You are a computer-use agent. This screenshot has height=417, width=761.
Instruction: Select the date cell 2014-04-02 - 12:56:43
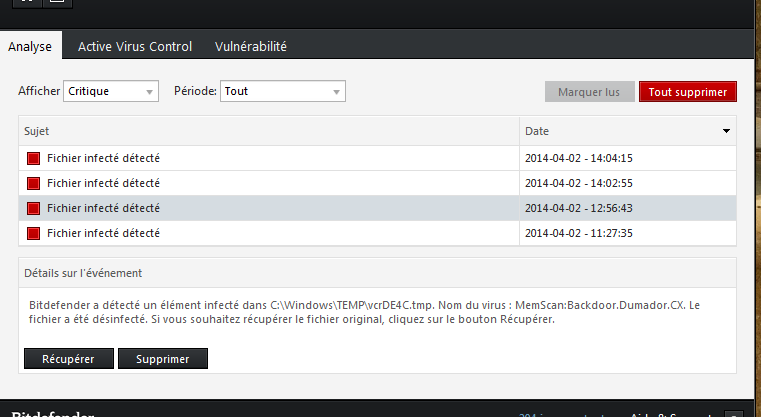coord(579,208)
